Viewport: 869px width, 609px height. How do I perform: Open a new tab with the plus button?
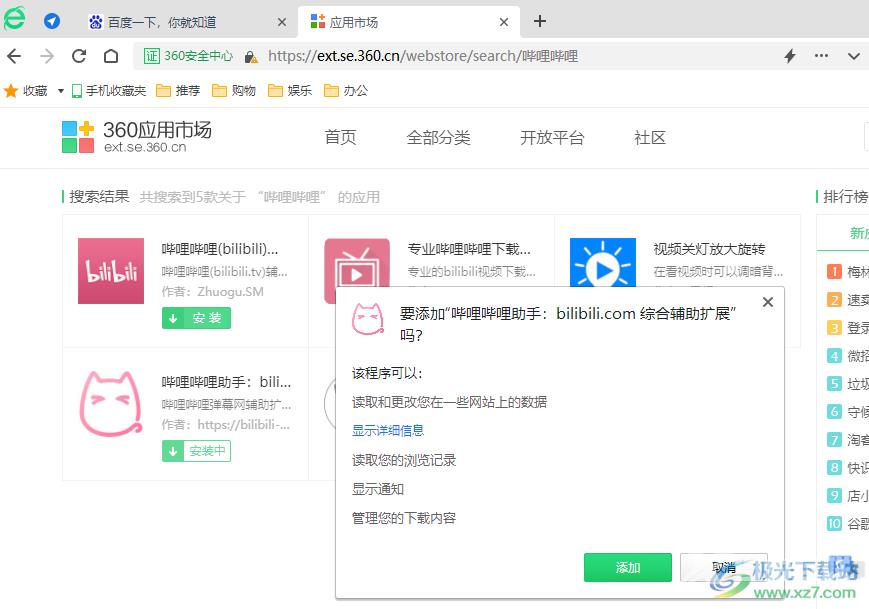click(x=540, y=22)
